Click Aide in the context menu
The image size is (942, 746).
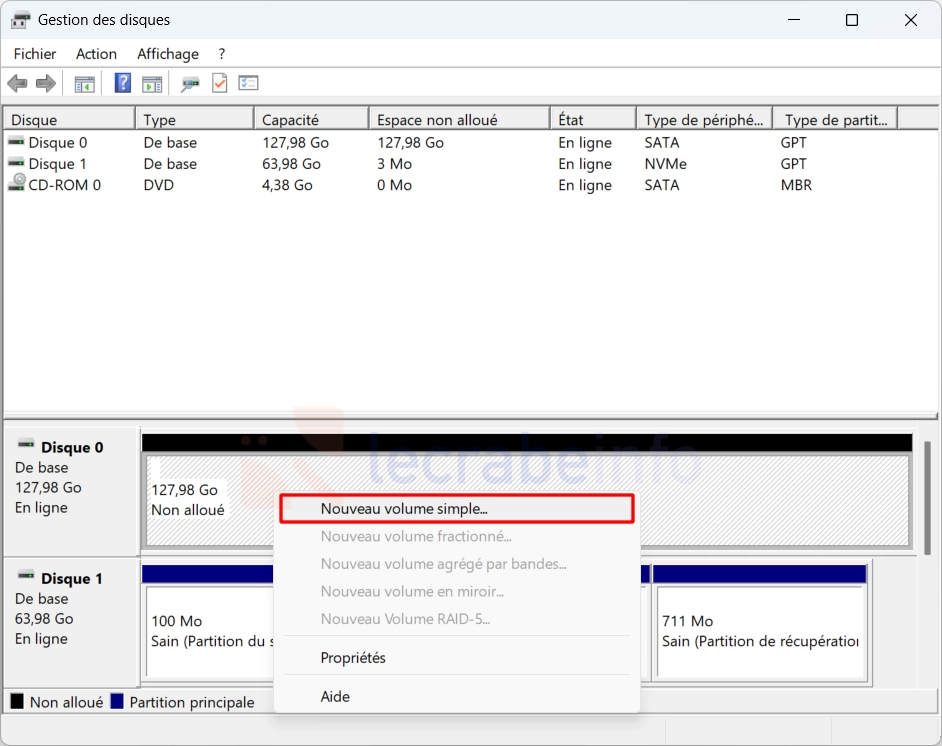pyautogui.click(x=335, y=696)
